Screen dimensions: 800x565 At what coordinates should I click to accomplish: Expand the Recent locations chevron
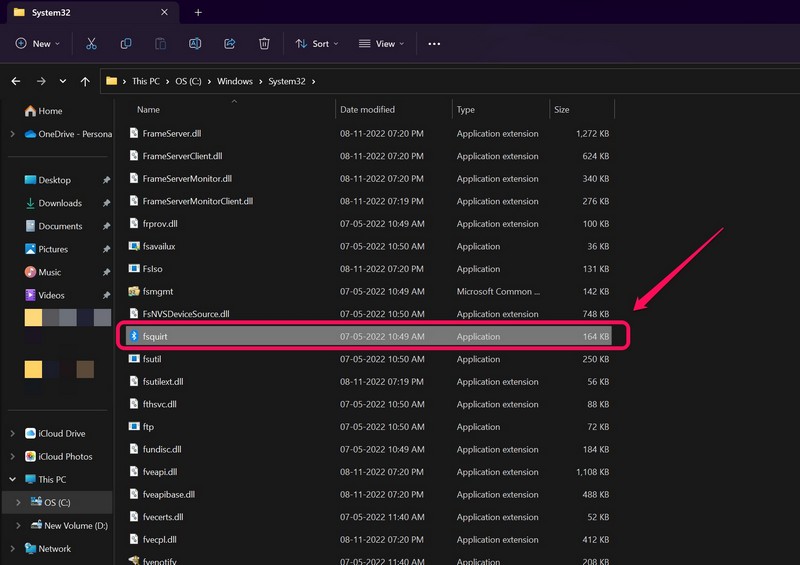63,81
